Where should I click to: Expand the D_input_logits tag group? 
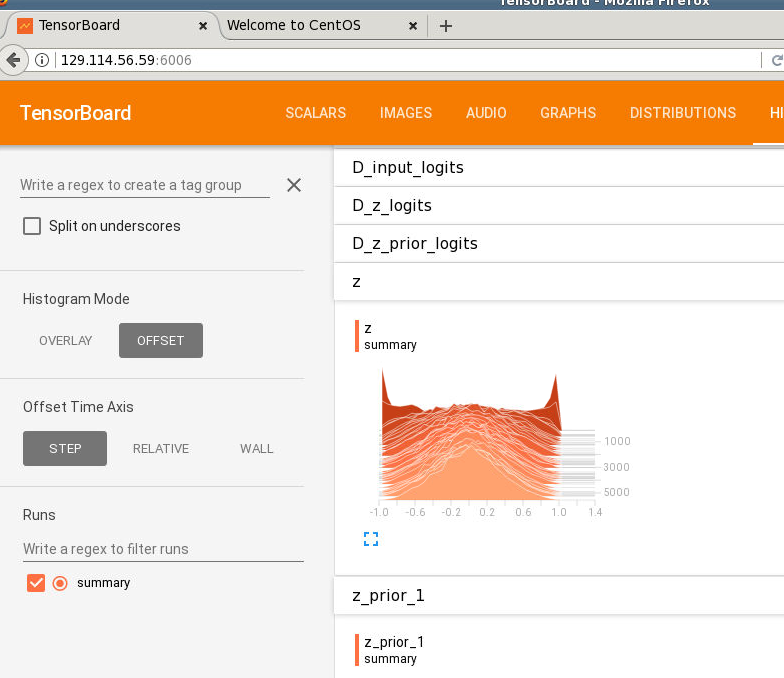(559, 168)
